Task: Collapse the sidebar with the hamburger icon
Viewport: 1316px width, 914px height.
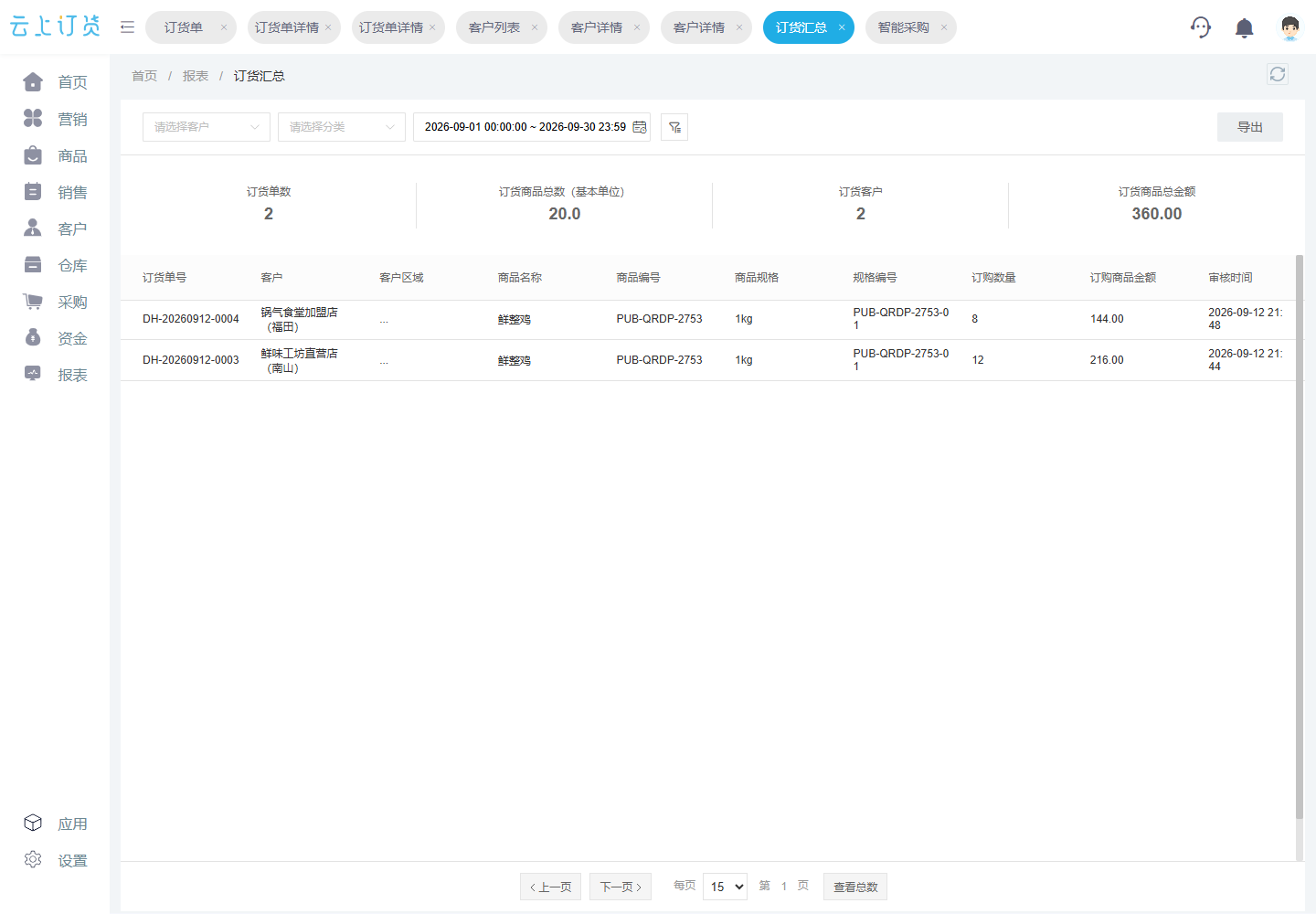Action: (x=128, y=27)
